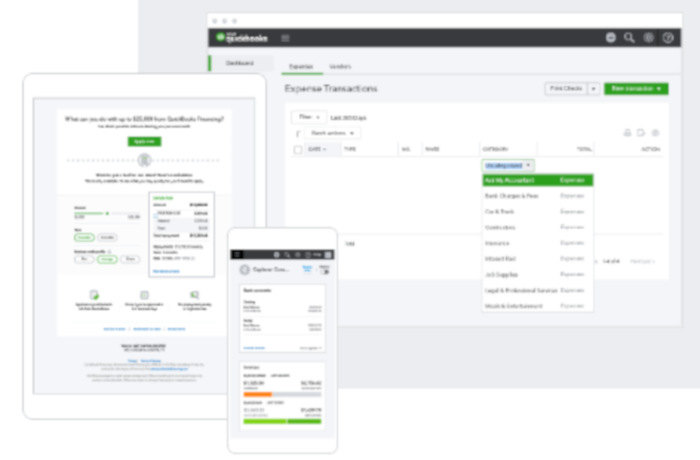This screenshot has height=460, width=700.
Task: Click the print icon above the table
Action: [627, 133]
